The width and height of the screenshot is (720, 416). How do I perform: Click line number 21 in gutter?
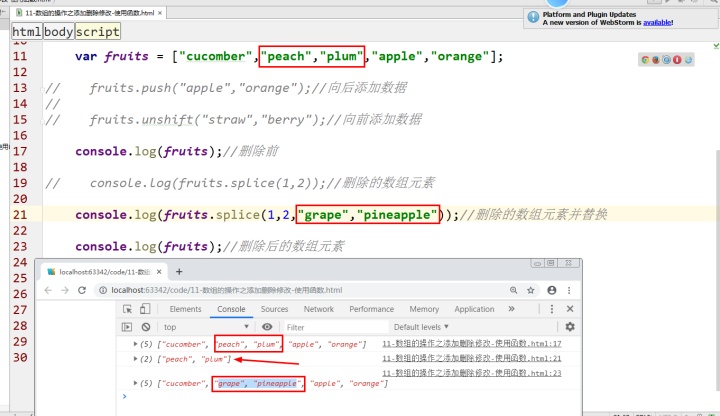point(20,214)
